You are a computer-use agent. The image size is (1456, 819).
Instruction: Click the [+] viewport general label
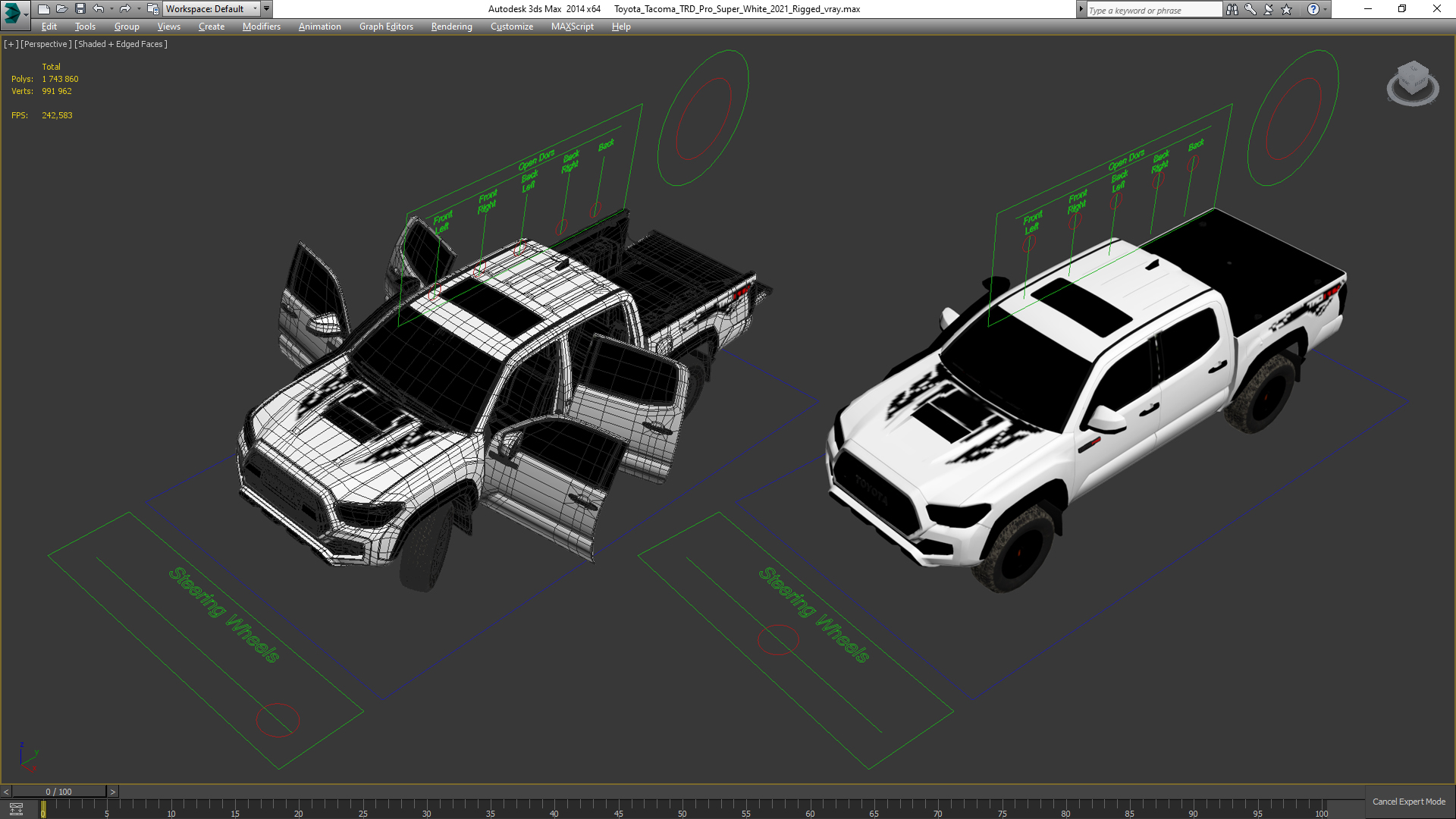tap(11, 44)
